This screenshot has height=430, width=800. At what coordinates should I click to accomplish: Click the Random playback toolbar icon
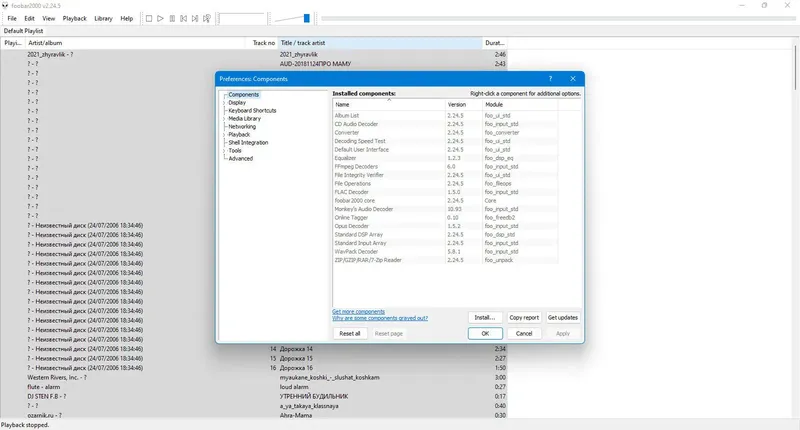(207, 18)
